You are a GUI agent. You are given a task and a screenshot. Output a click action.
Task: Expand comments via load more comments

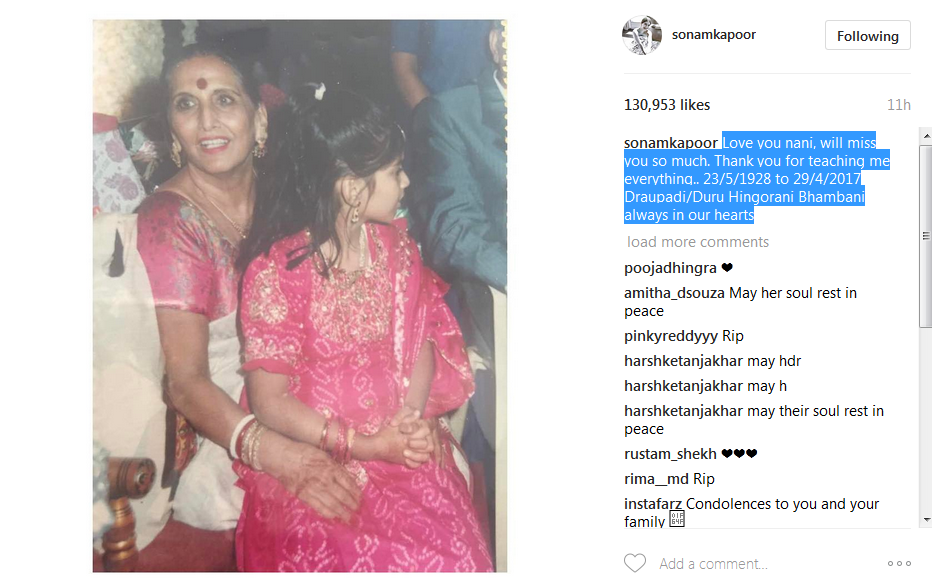click(x=698, y=242)
